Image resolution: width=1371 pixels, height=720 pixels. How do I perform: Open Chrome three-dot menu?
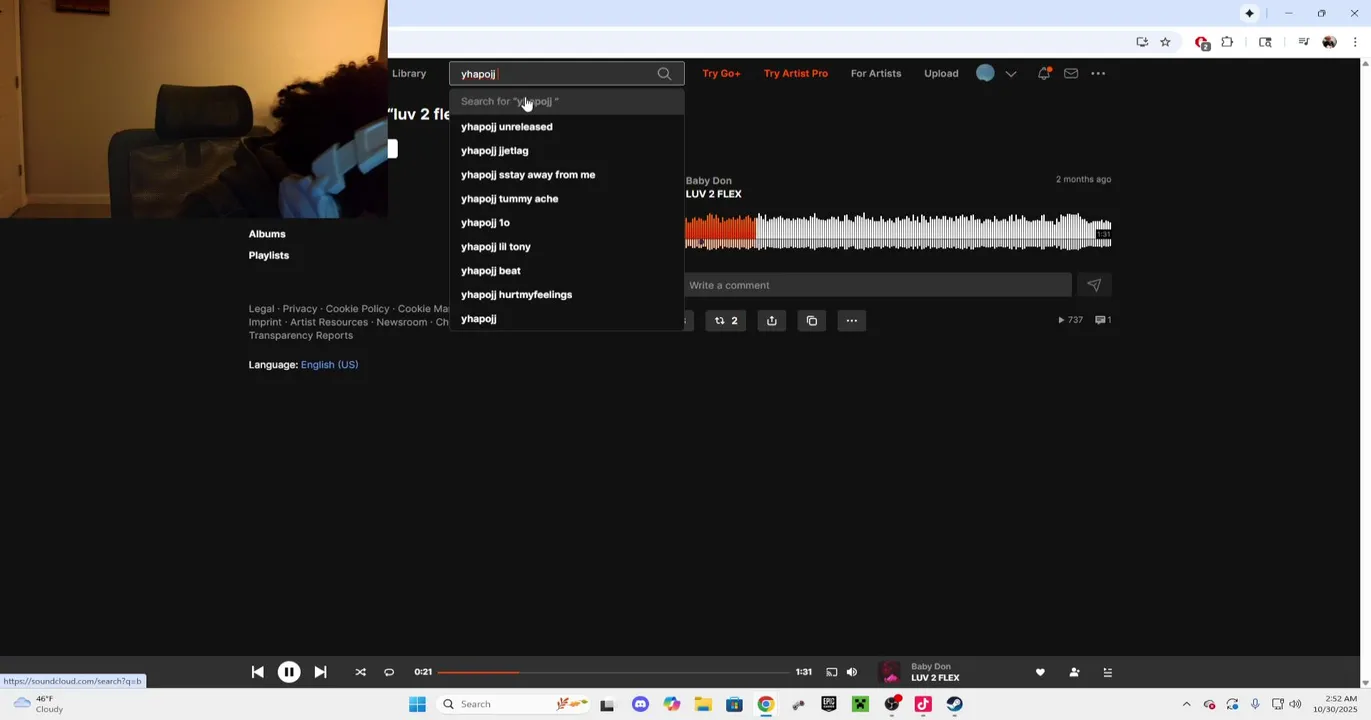tap(1355, 42)
